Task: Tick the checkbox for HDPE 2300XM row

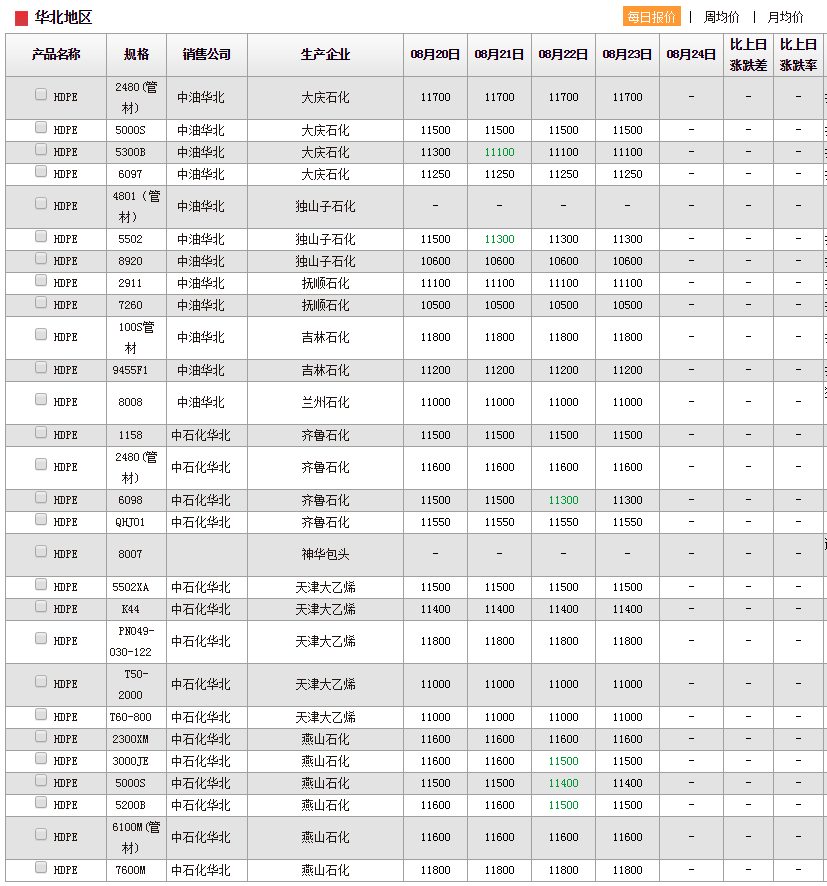Action: tap(41, 736)
